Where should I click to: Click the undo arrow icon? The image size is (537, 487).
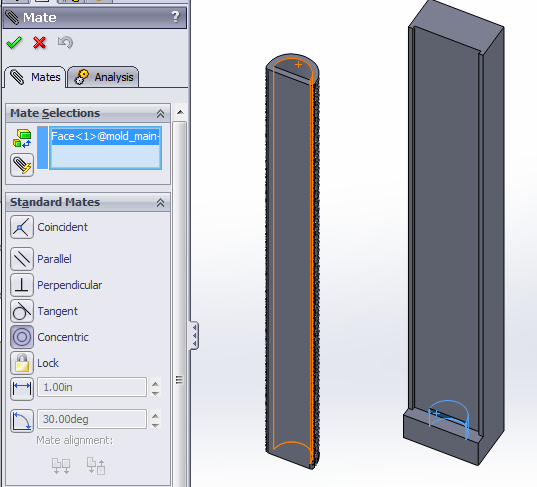click(x=65, y=42)
